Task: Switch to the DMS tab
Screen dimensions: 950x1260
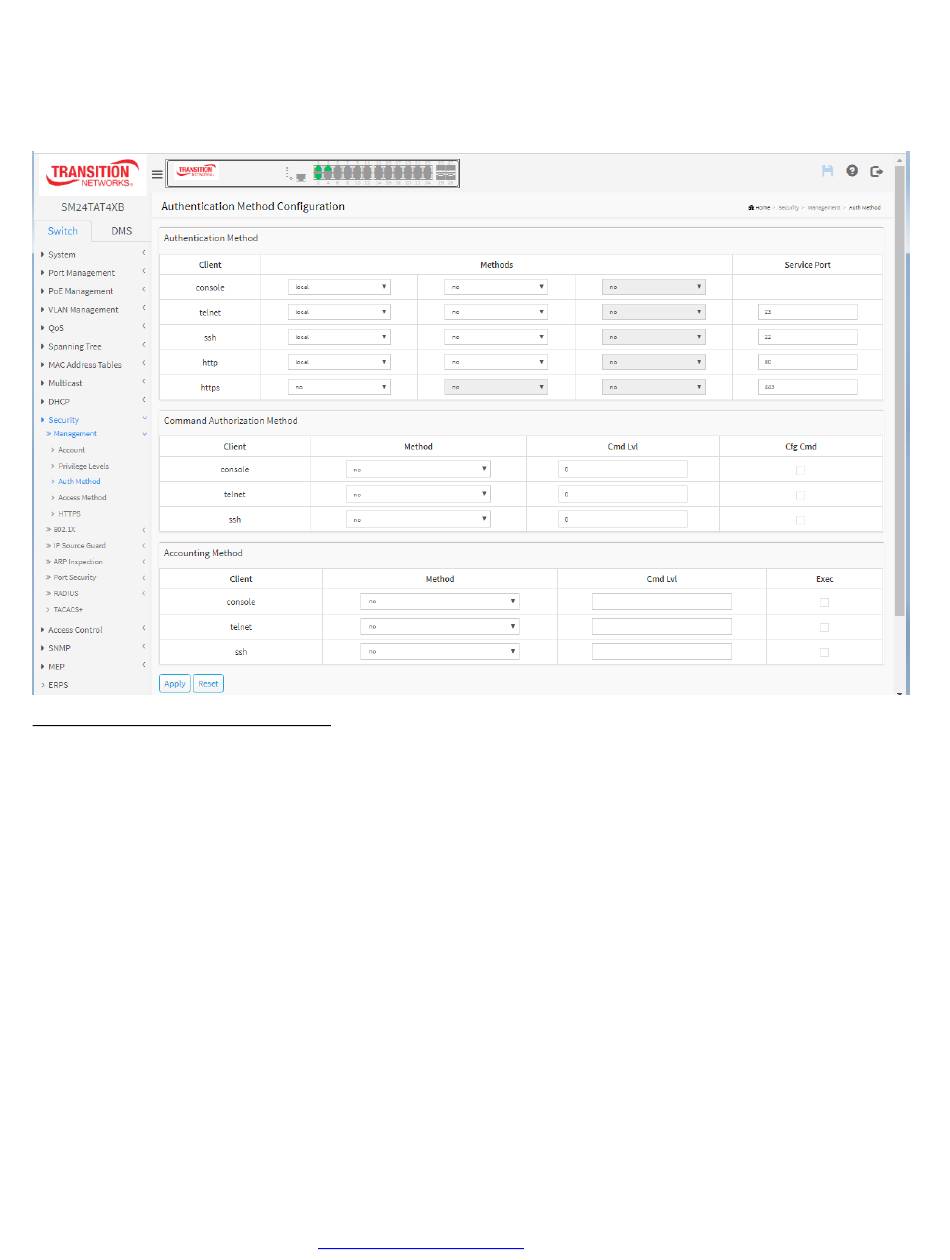Action: 121,231
